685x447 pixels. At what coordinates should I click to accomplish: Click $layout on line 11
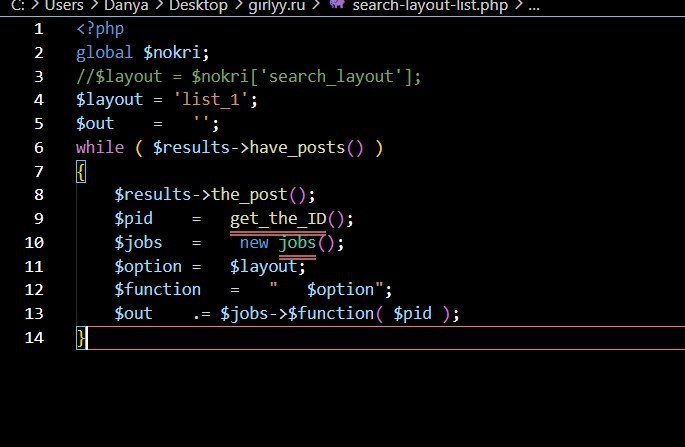pyautogui.click(x=263, y=267)
